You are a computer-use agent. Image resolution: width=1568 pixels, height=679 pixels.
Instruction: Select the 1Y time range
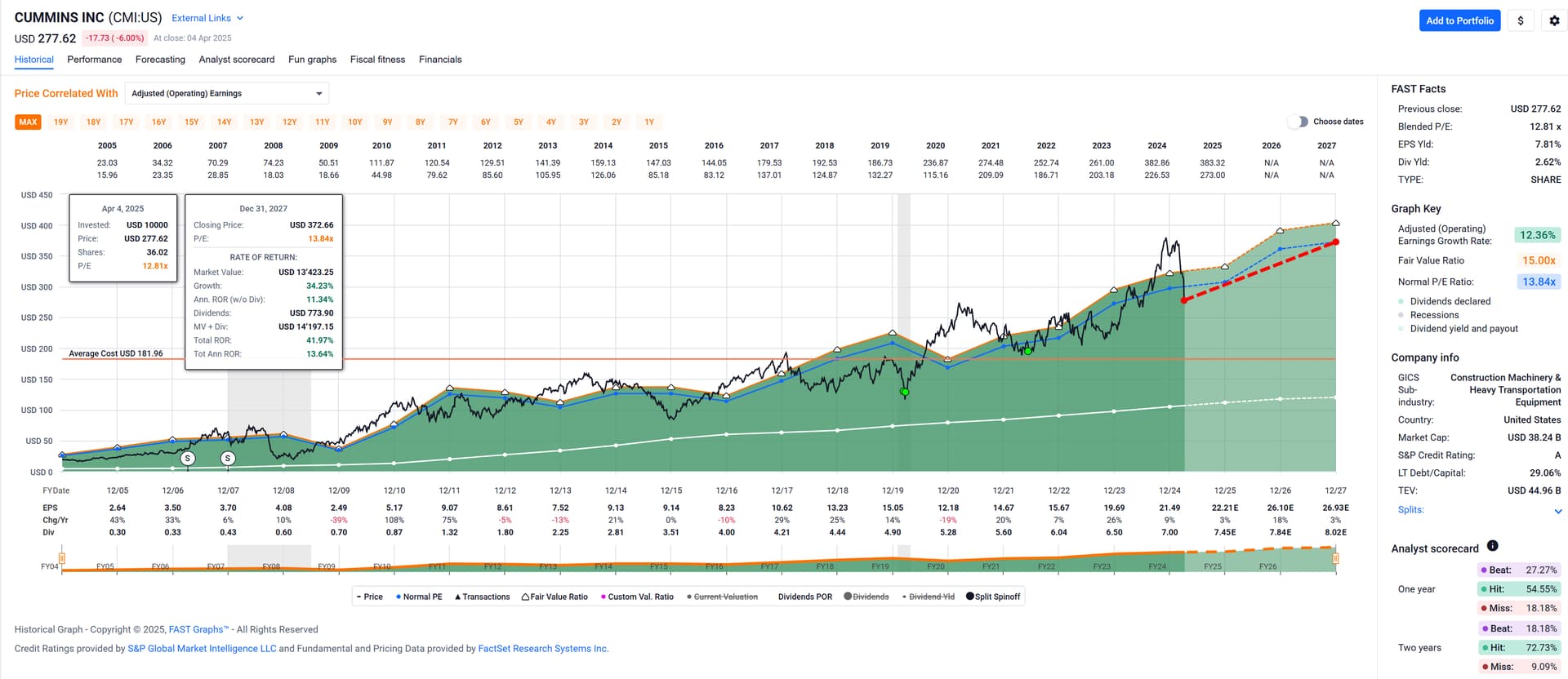pyautogui.click(x=649, y=122)
